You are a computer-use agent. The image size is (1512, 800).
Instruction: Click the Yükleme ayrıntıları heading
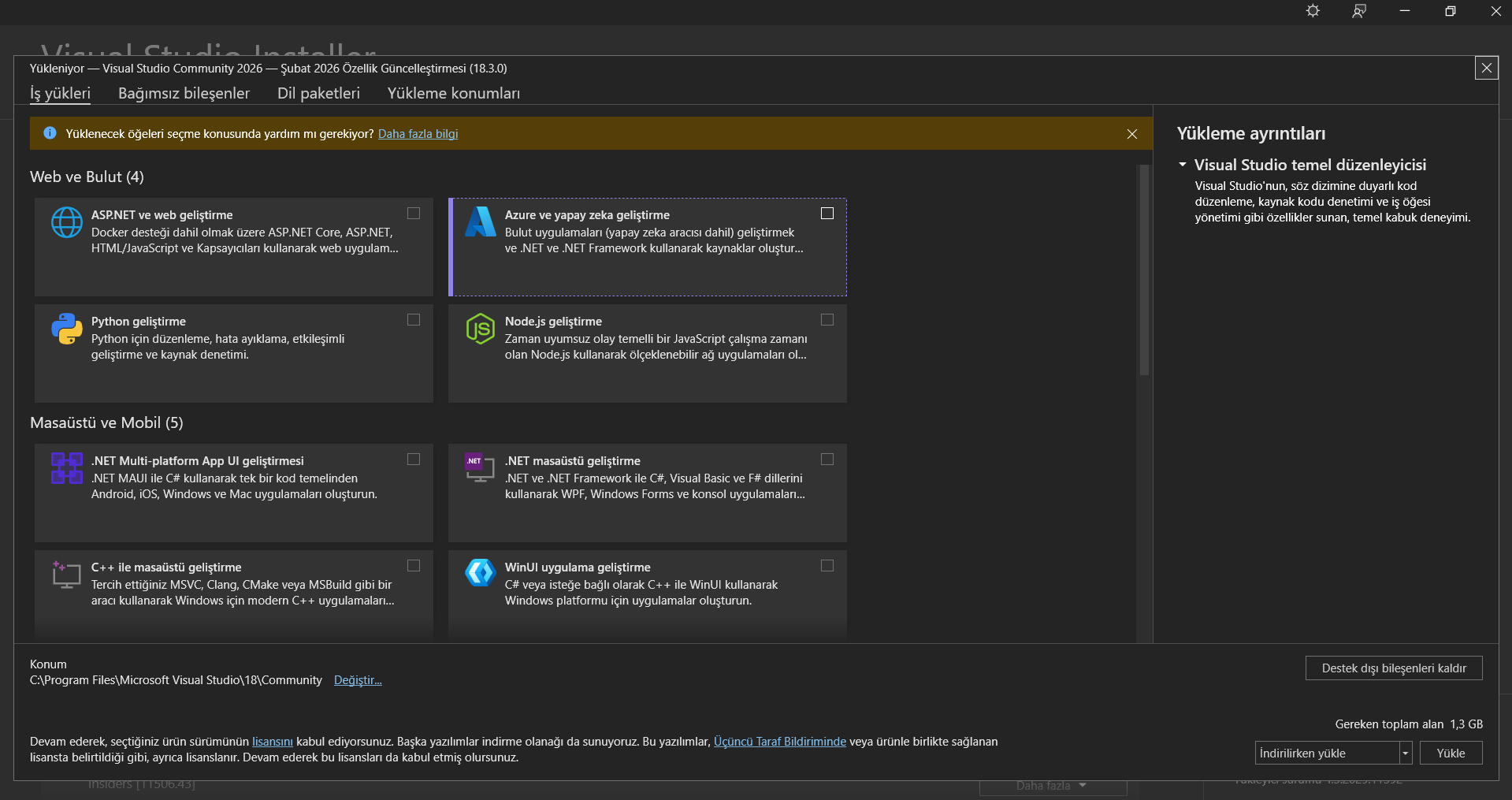point(1251,134)
